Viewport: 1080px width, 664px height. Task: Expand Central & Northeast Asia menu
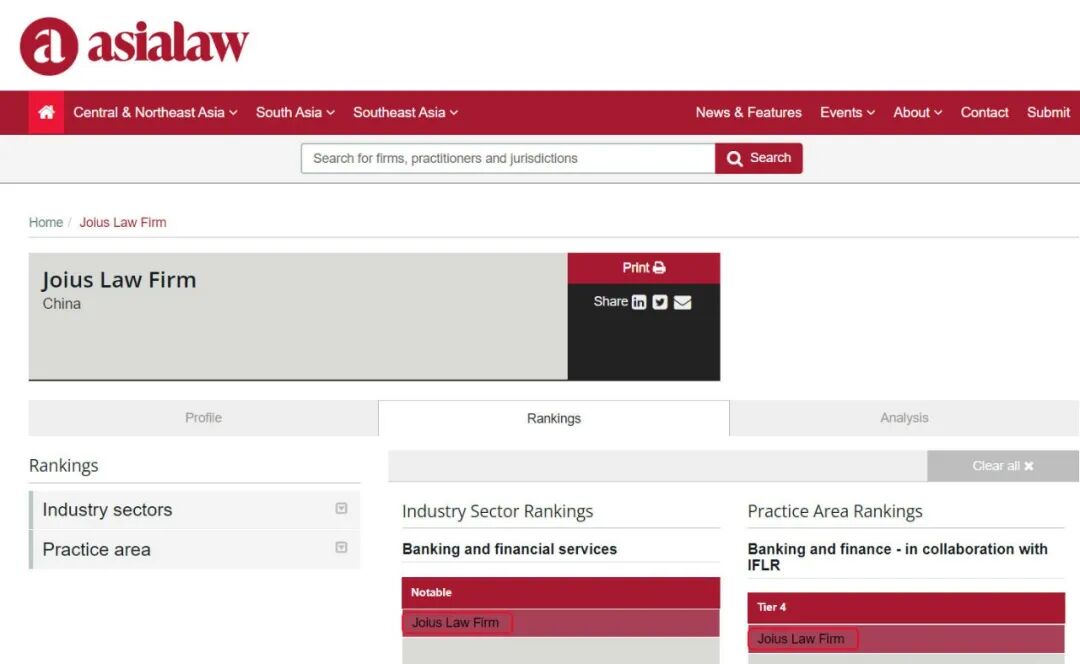pos(155,113)
